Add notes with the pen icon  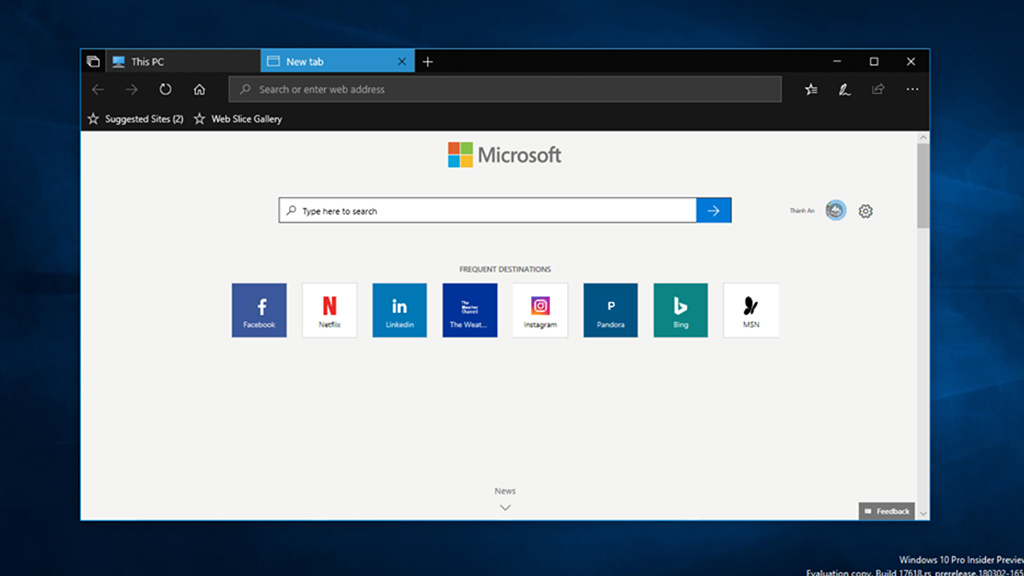tap(844, 89)
